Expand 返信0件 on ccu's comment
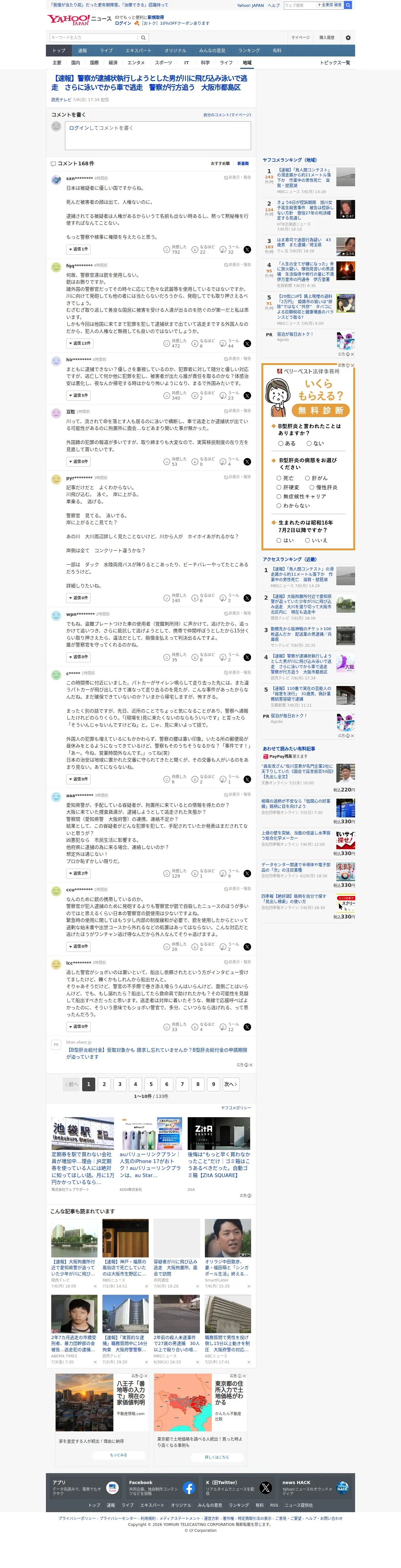Viewport: 401px width, 1568px height. (x=79, y=947)
